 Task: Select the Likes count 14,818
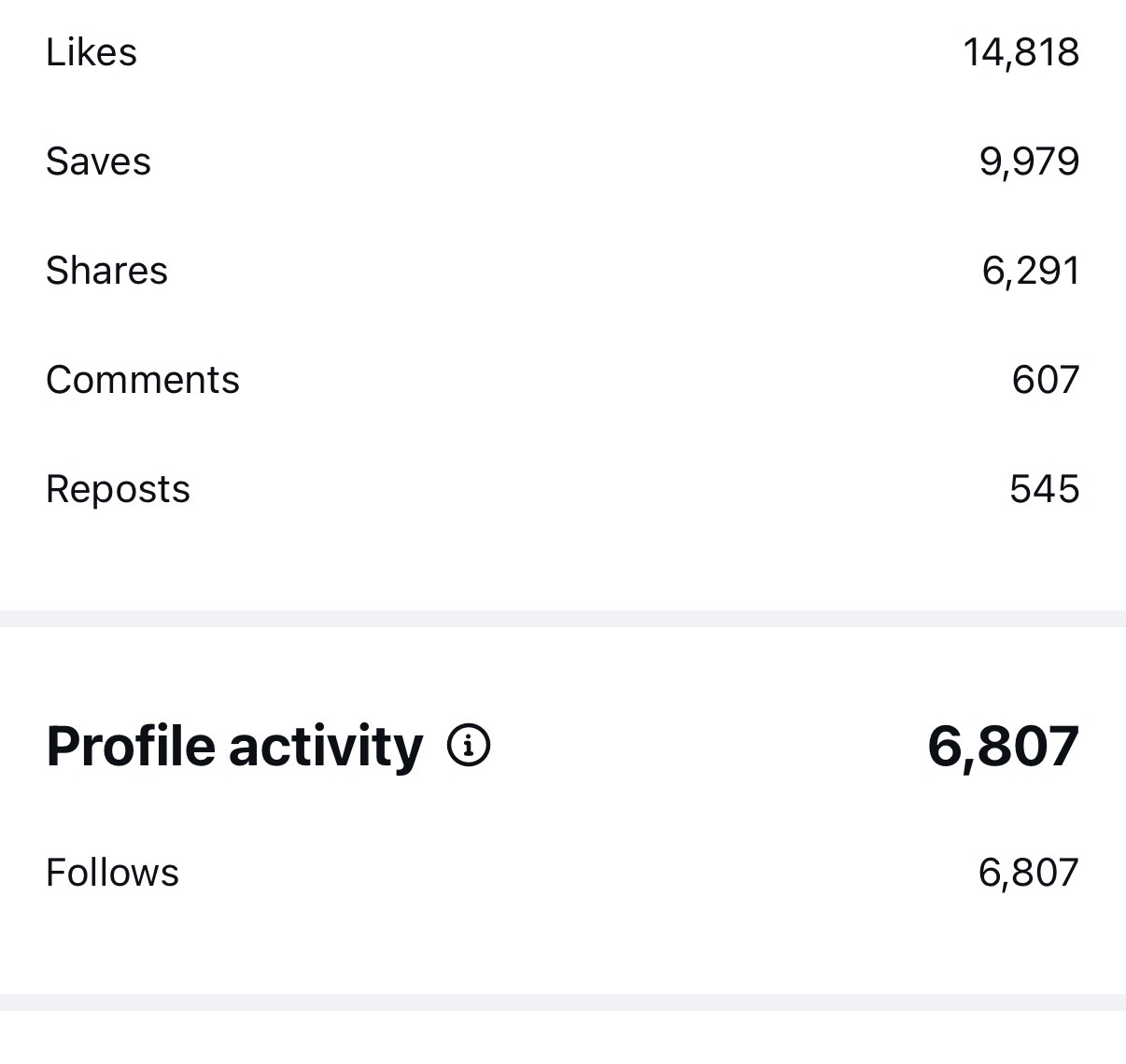[x=1020, y=52]
